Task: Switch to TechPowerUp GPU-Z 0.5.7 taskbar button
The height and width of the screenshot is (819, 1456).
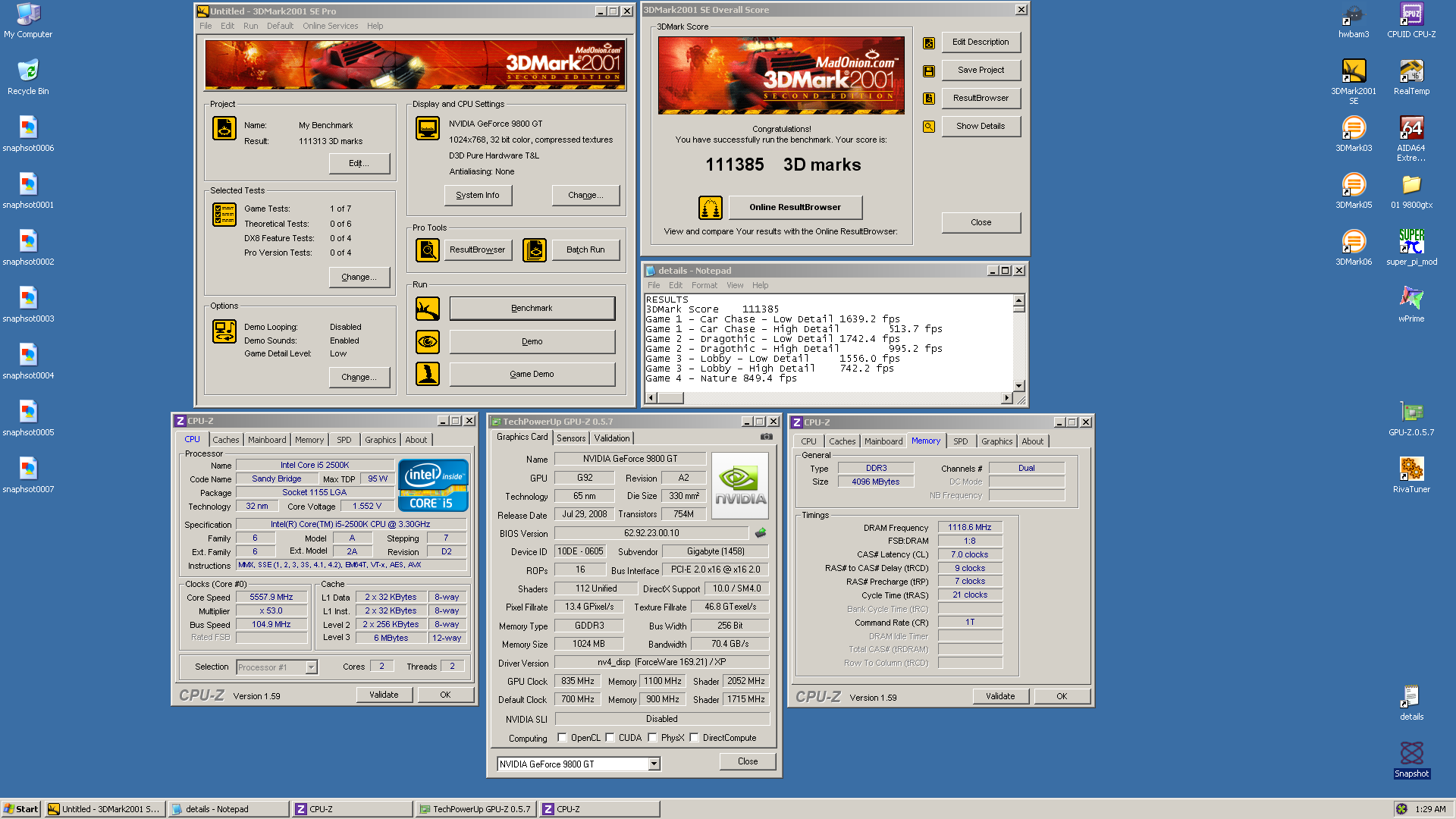Action: (476, 809)
